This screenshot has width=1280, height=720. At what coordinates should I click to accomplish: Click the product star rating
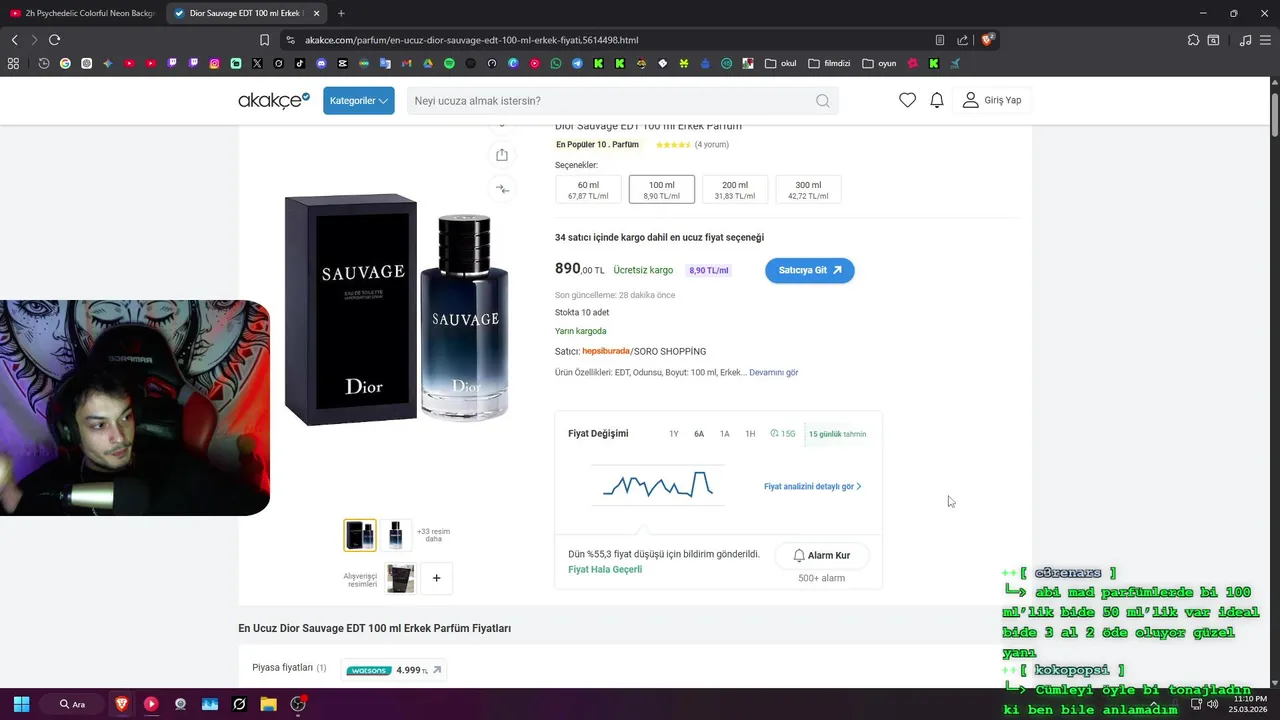pyautogui.click(x=673, y=145)
